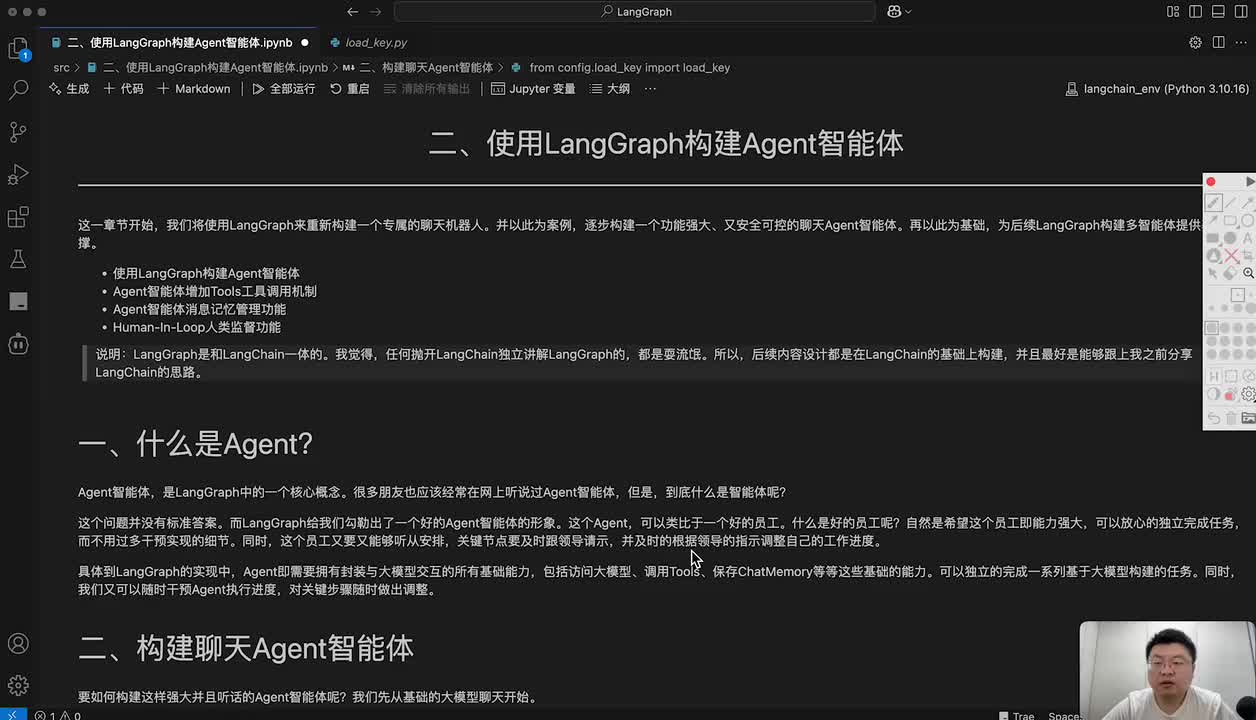1256x720 pixels.
Task: Click the bullet Human-In-Loop人类监督功能
Action: pos(197,327)
